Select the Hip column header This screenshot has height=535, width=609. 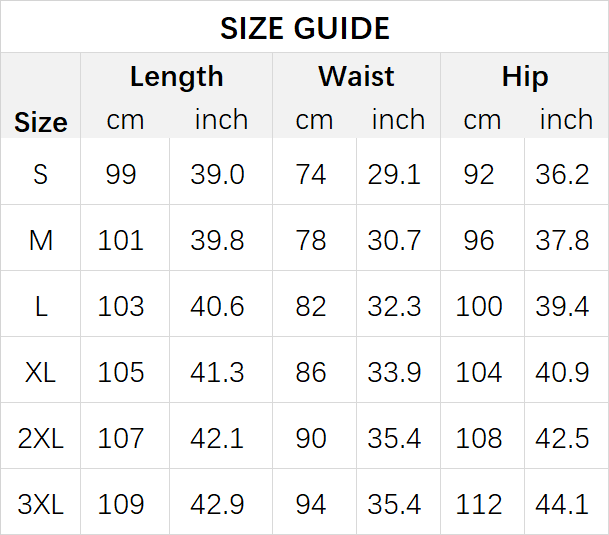pos(525,77)
